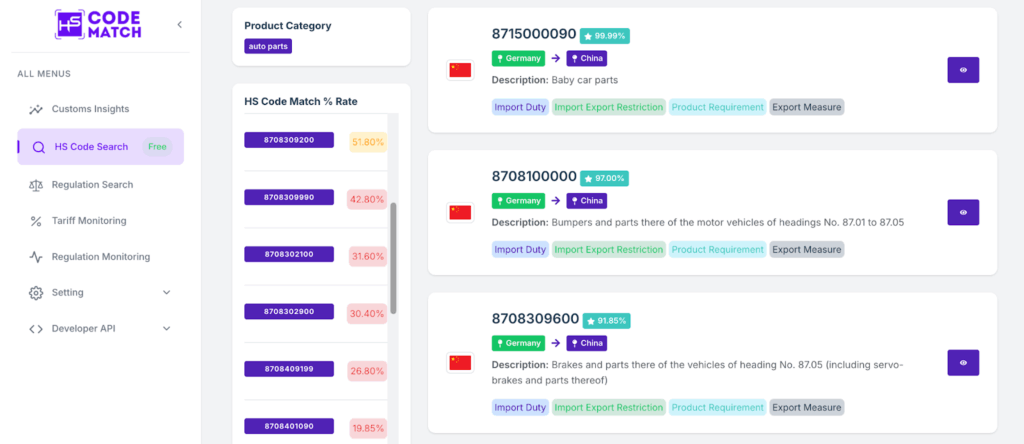View details of HS code 8708309600
Image resolution: width=1024 pixels, height=444 pixels.
962,362
